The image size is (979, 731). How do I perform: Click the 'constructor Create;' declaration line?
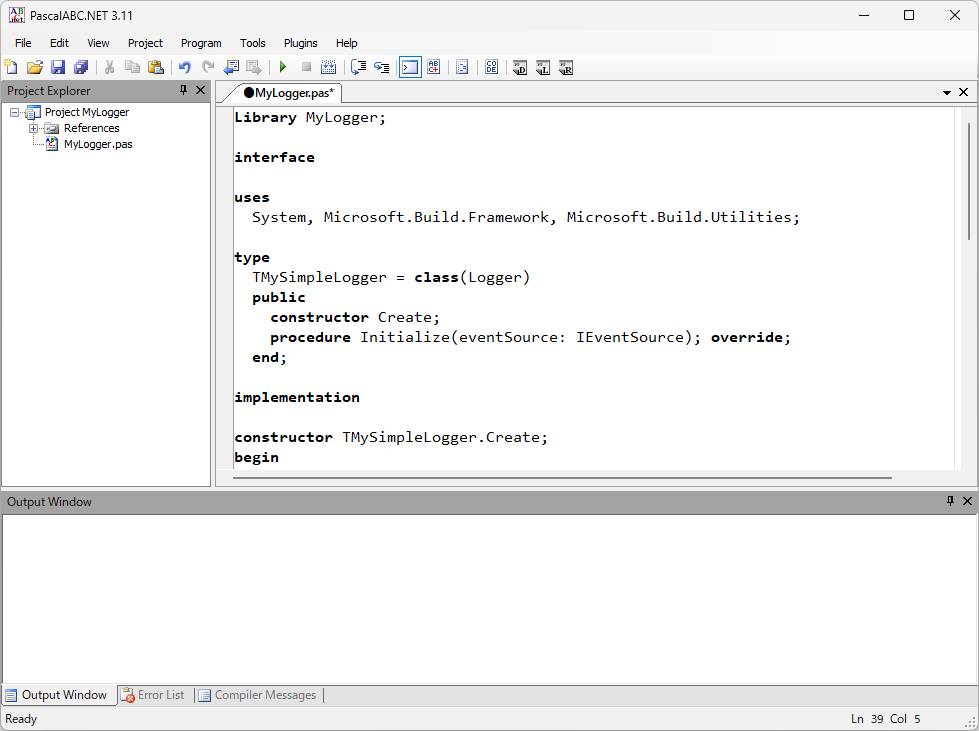(x=355, y=317)
